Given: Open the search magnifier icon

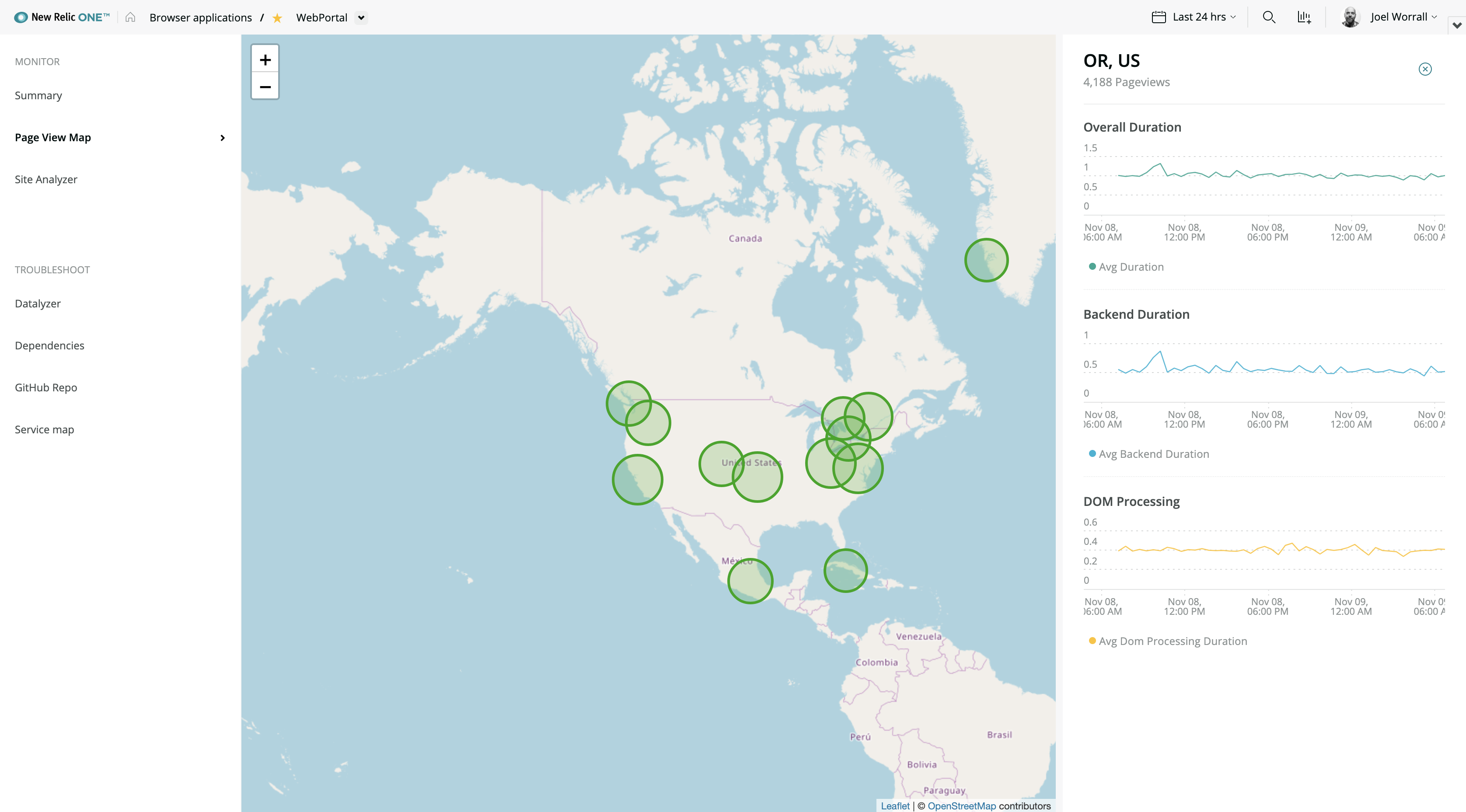Looking at the screenshot, I should click(x=1268, y=17).
